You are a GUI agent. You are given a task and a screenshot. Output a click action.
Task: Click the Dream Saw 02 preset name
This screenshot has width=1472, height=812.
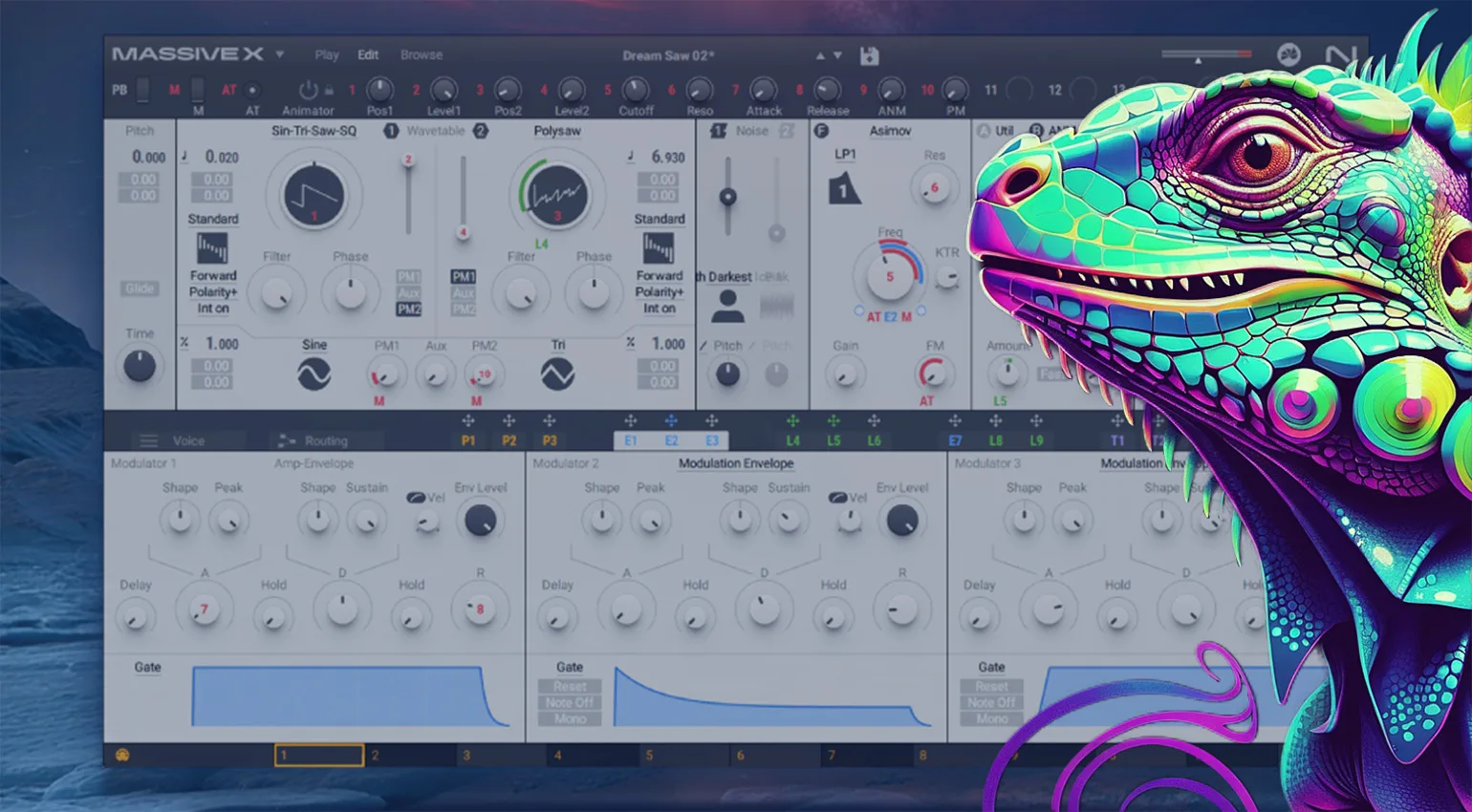668,55
